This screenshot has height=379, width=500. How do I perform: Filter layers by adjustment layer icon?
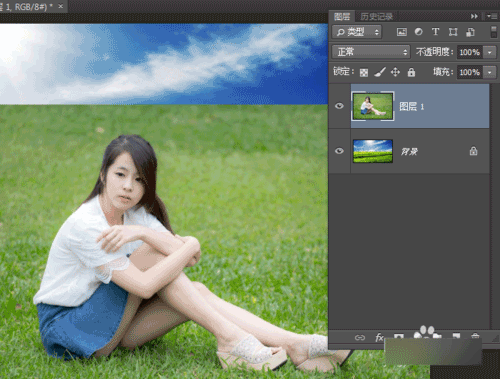(x=419, y=32)
